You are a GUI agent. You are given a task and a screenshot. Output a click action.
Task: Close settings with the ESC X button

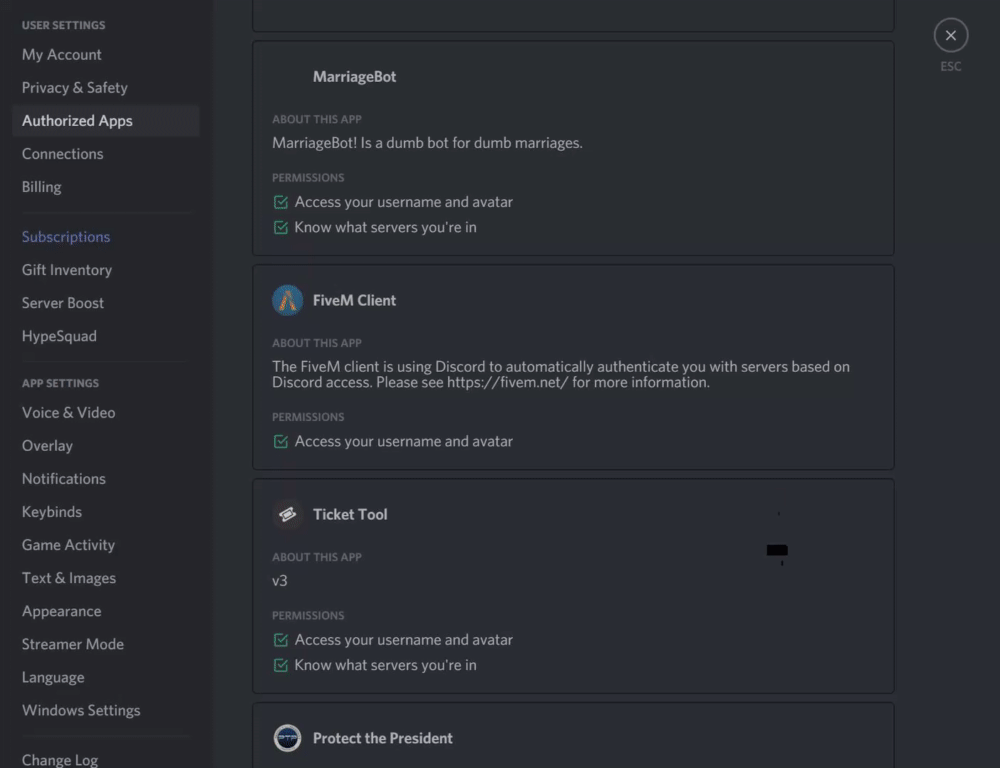950,36
